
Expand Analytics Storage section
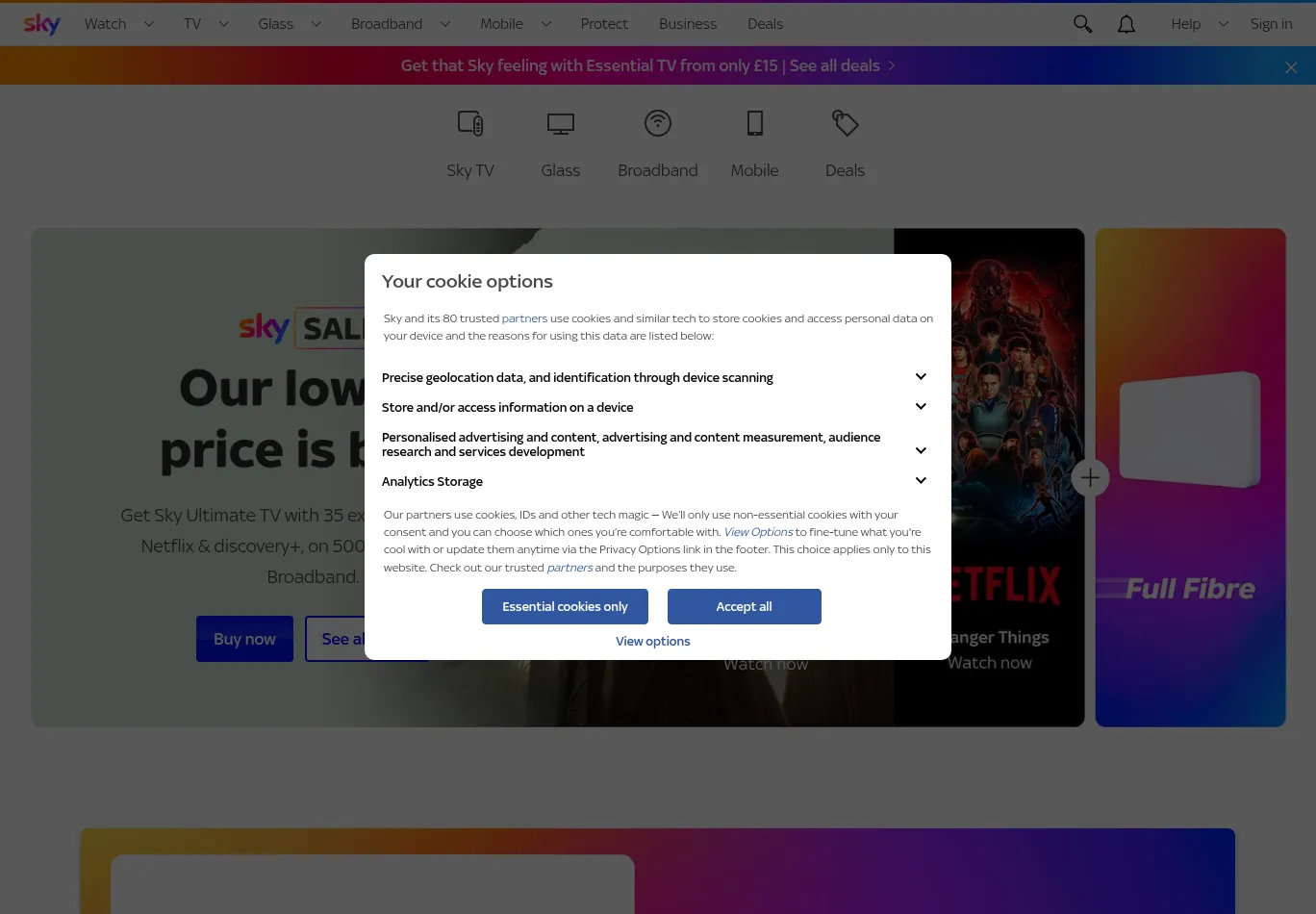tap(920, 481)
